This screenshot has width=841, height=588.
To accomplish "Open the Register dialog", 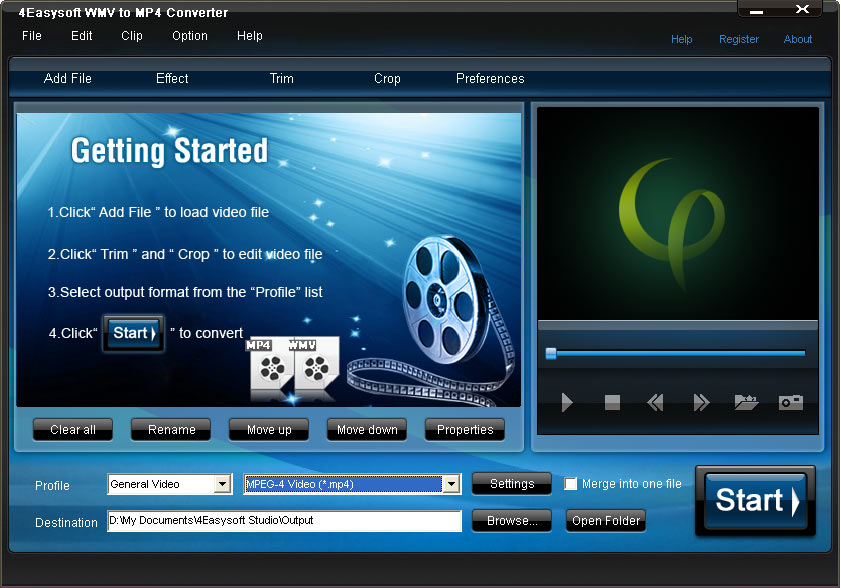I will click(739, 39).
